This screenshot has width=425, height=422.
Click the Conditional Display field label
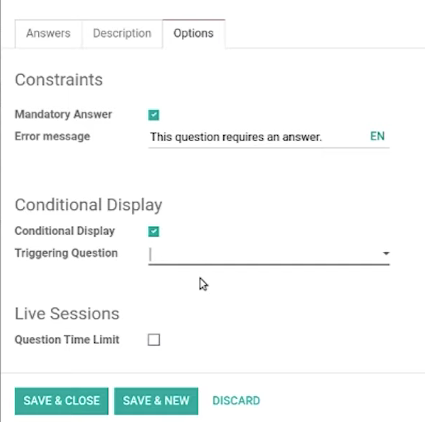pos(65,231)
